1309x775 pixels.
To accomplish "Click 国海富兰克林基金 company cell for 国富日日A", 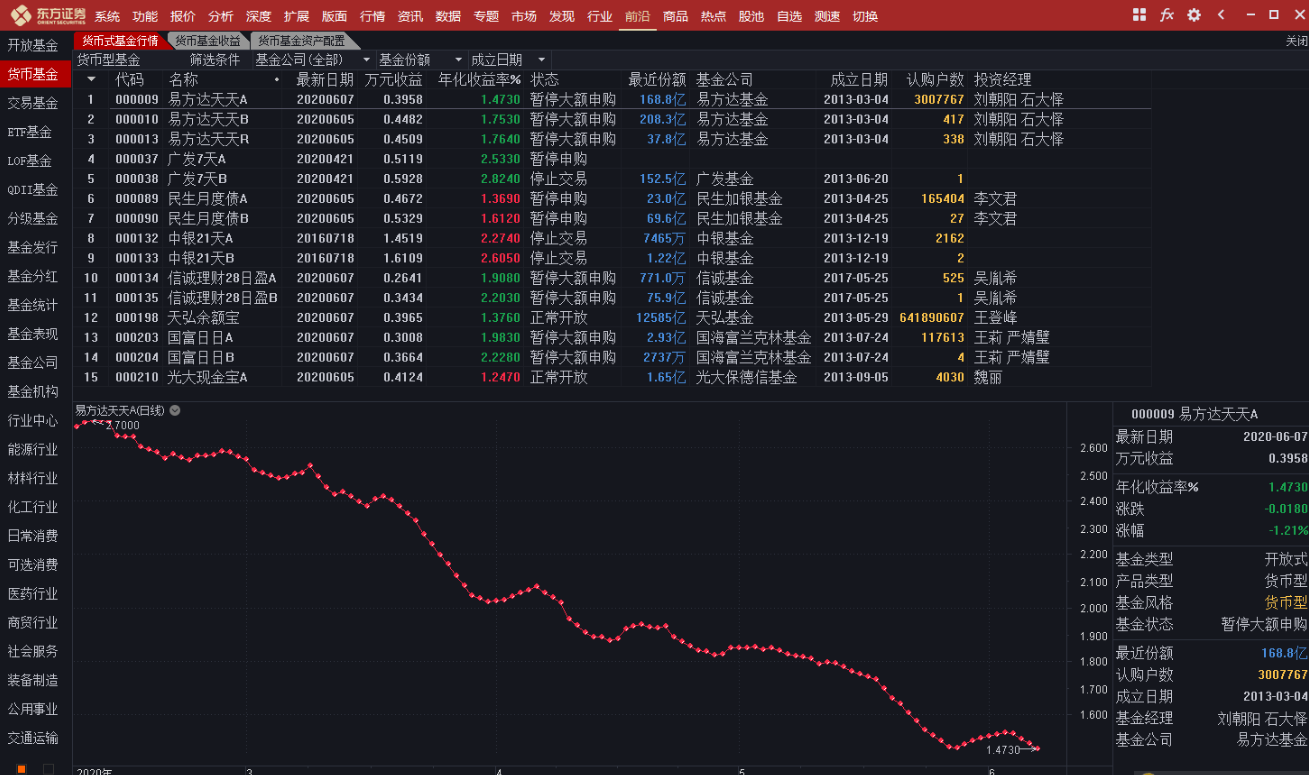I will pyautogui.click(x=754, y=338).
